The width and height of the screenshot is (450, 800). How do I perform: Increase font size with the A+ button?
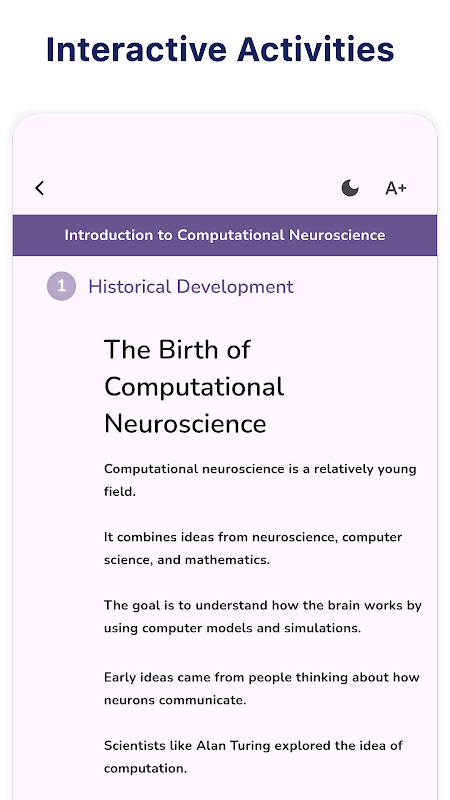[395, 188]
